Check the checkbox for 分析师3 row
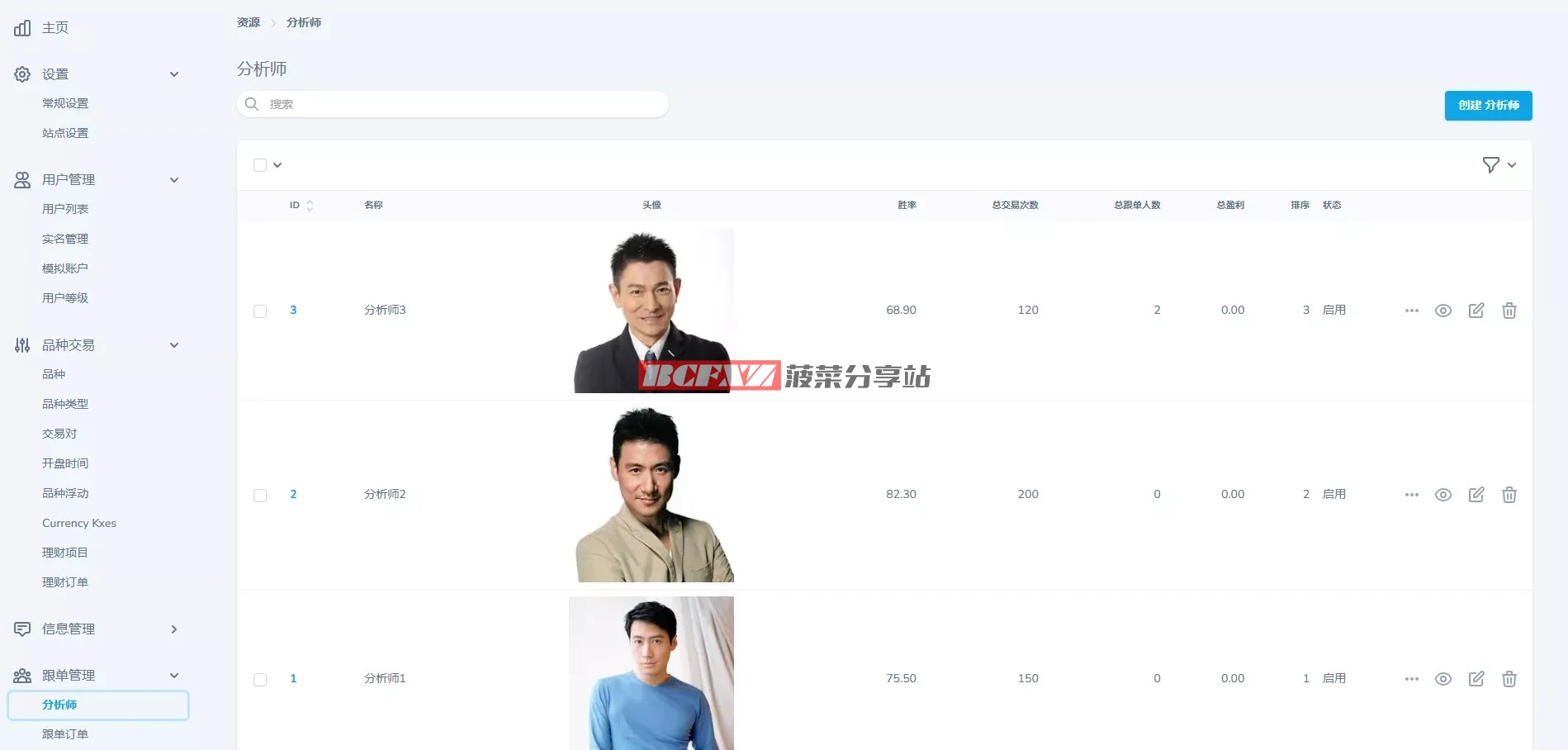The height and width of the screenshot is (750, 1568). [x=260, y=311]
